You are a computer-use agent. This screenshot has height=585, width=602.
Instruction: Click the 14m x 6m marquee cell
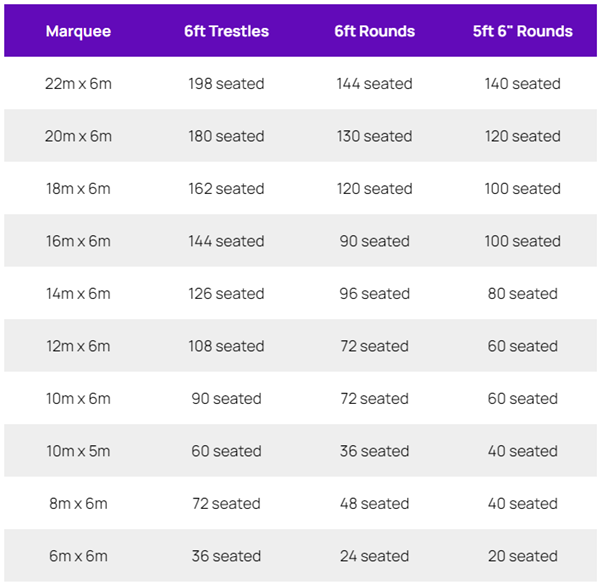(x=78, y=294)
